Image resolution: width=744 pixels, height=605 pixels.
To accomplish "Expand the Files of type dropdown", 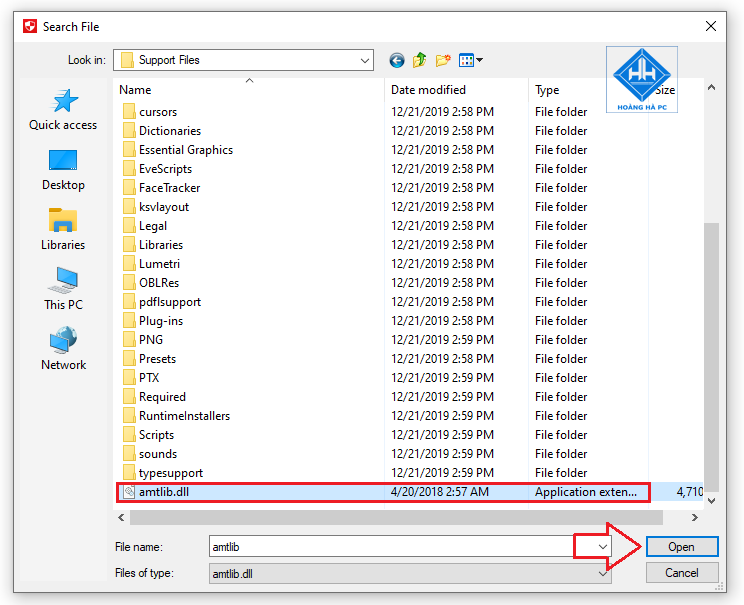I will tap(603, 574).
